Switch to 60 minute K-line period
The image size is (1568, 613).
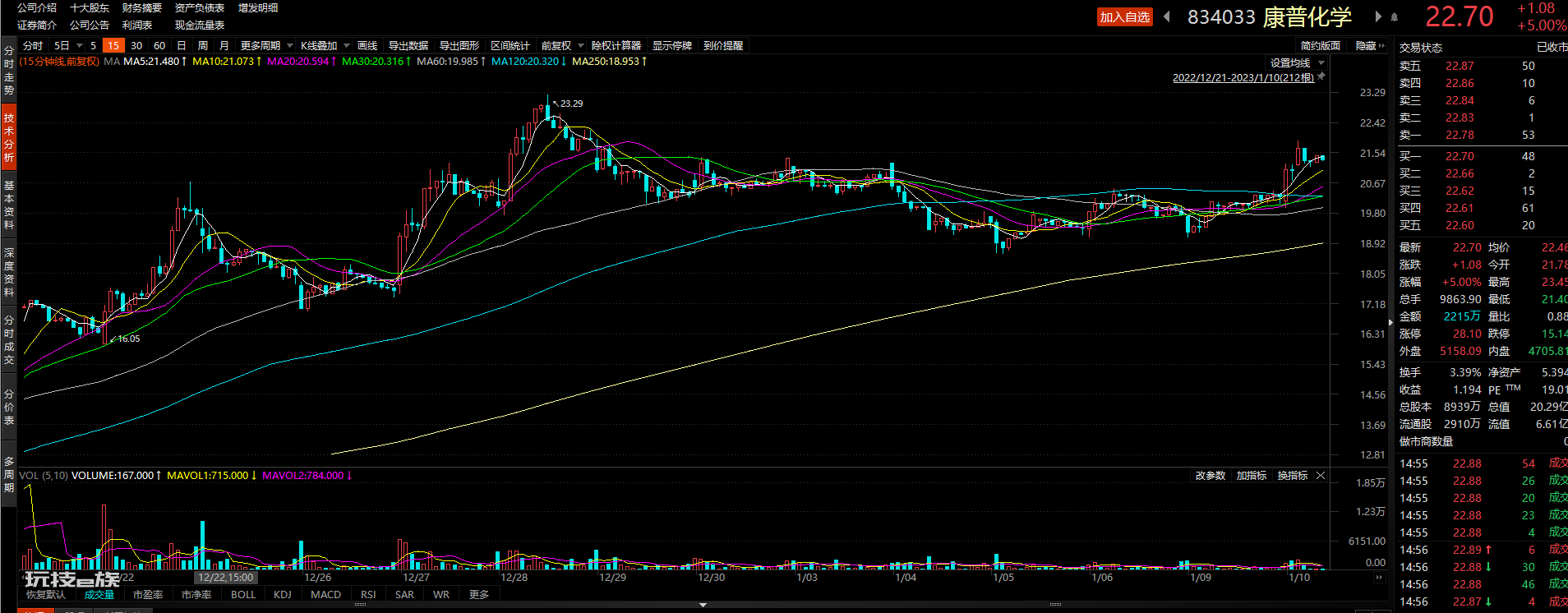coord(159,46)
